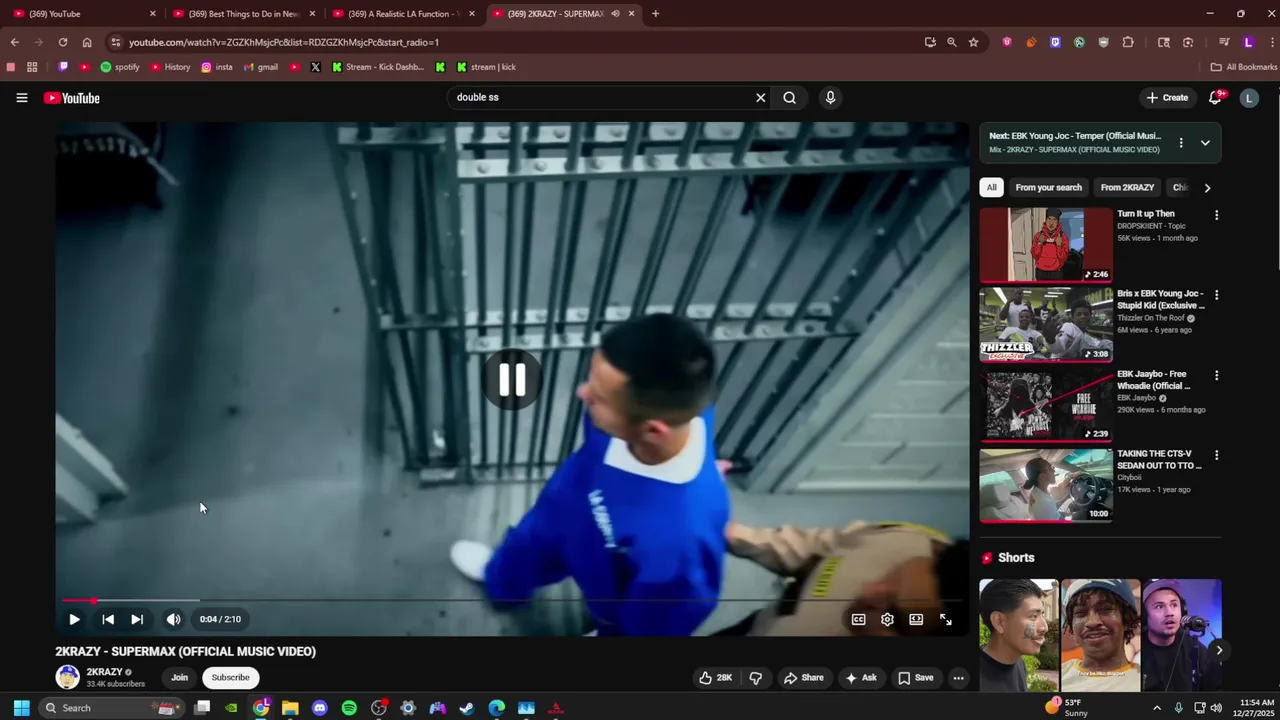Open a new browser tab

click(x=655, y=14)
